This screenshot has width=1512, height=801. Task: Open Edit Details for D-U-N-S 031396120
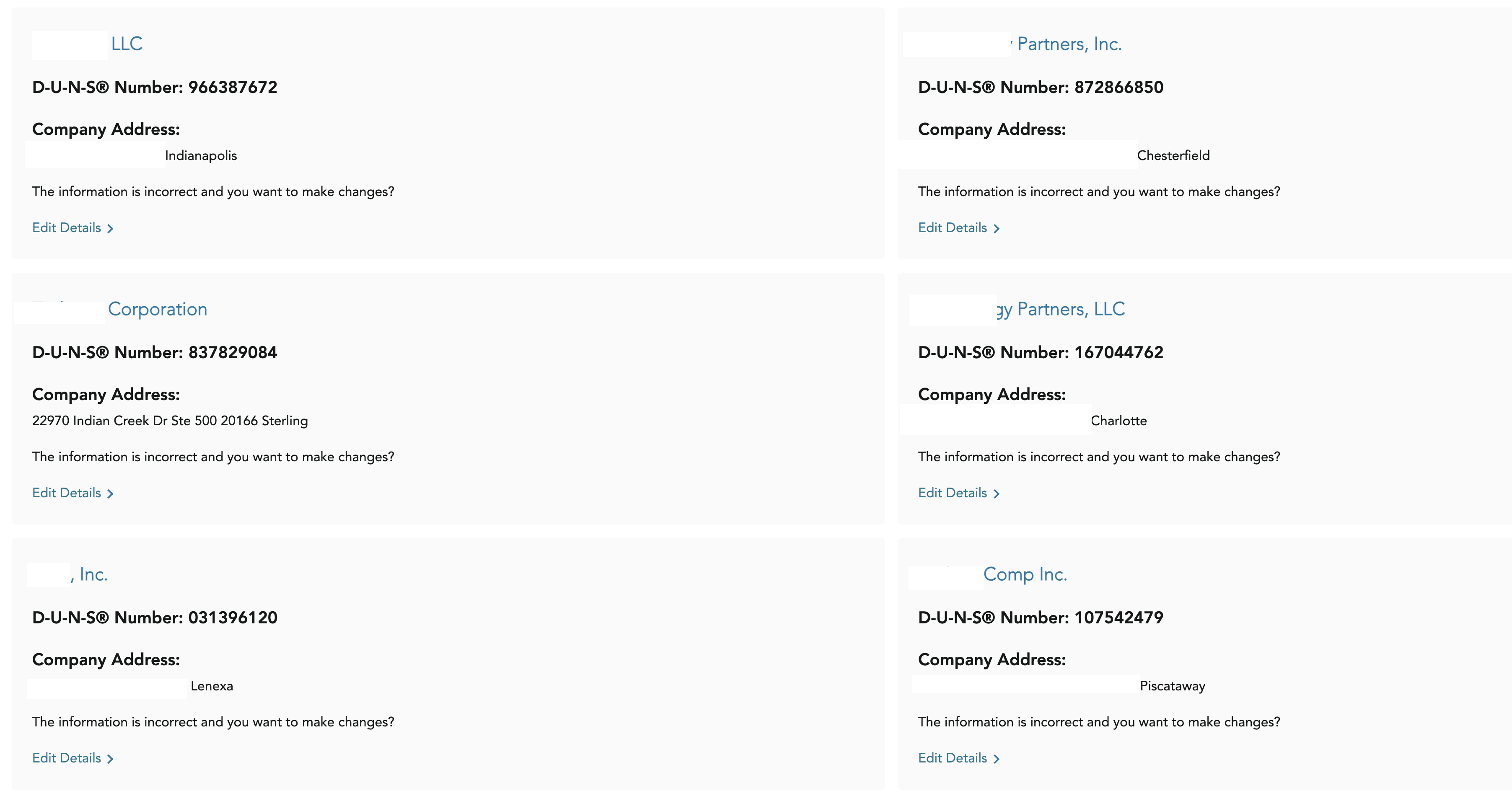66,758
